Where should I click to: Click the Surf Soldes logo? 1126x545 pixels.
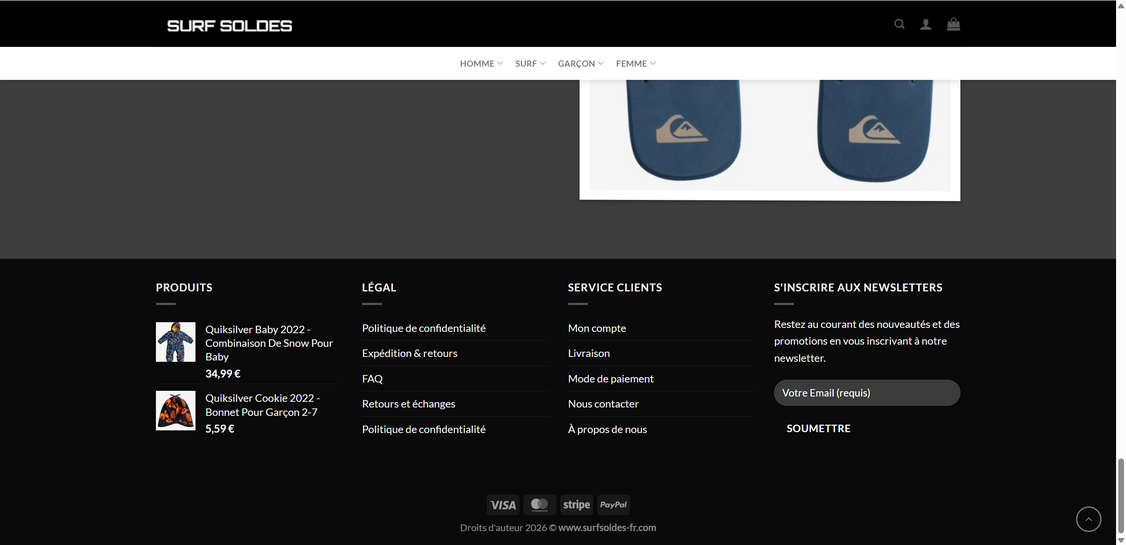(230, 26)
